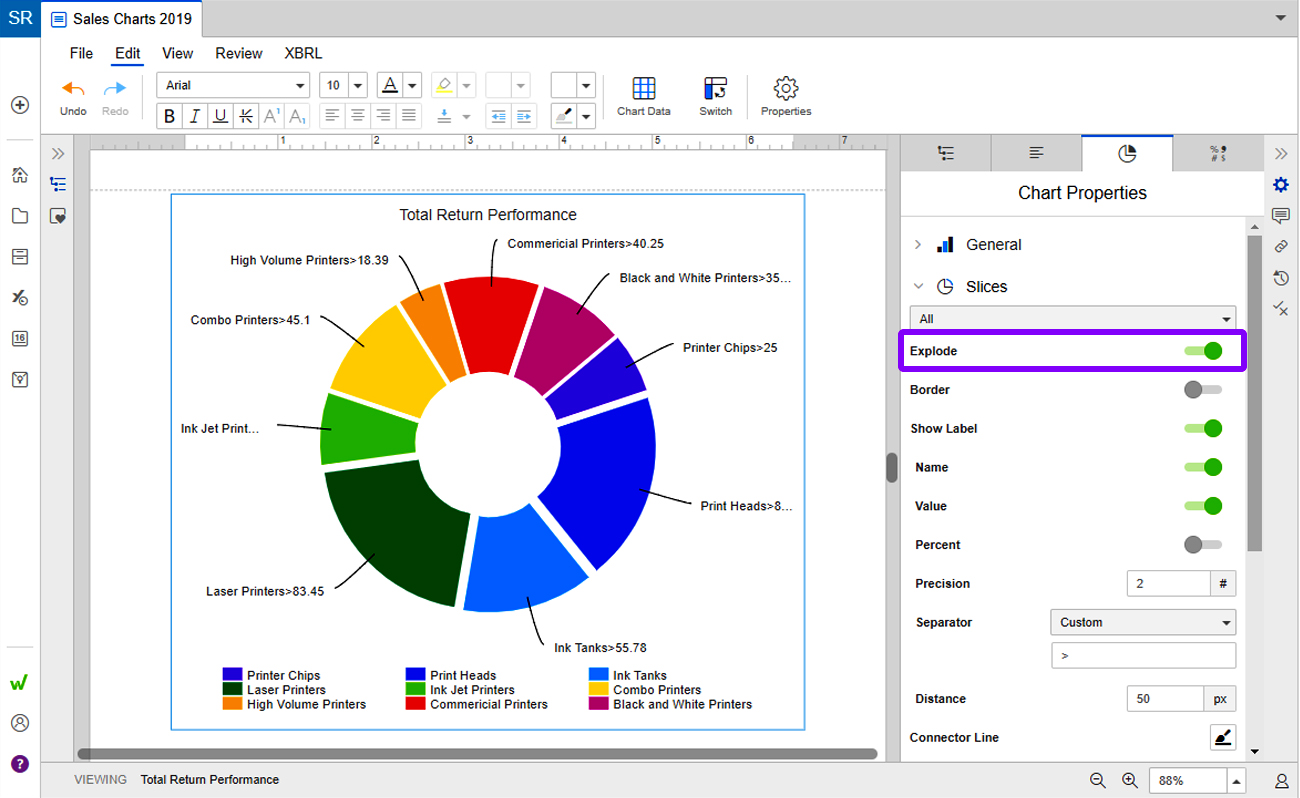Click the custom separator text field
The height and width of the screenshot is (798, 1300).
pos(1143,655)
